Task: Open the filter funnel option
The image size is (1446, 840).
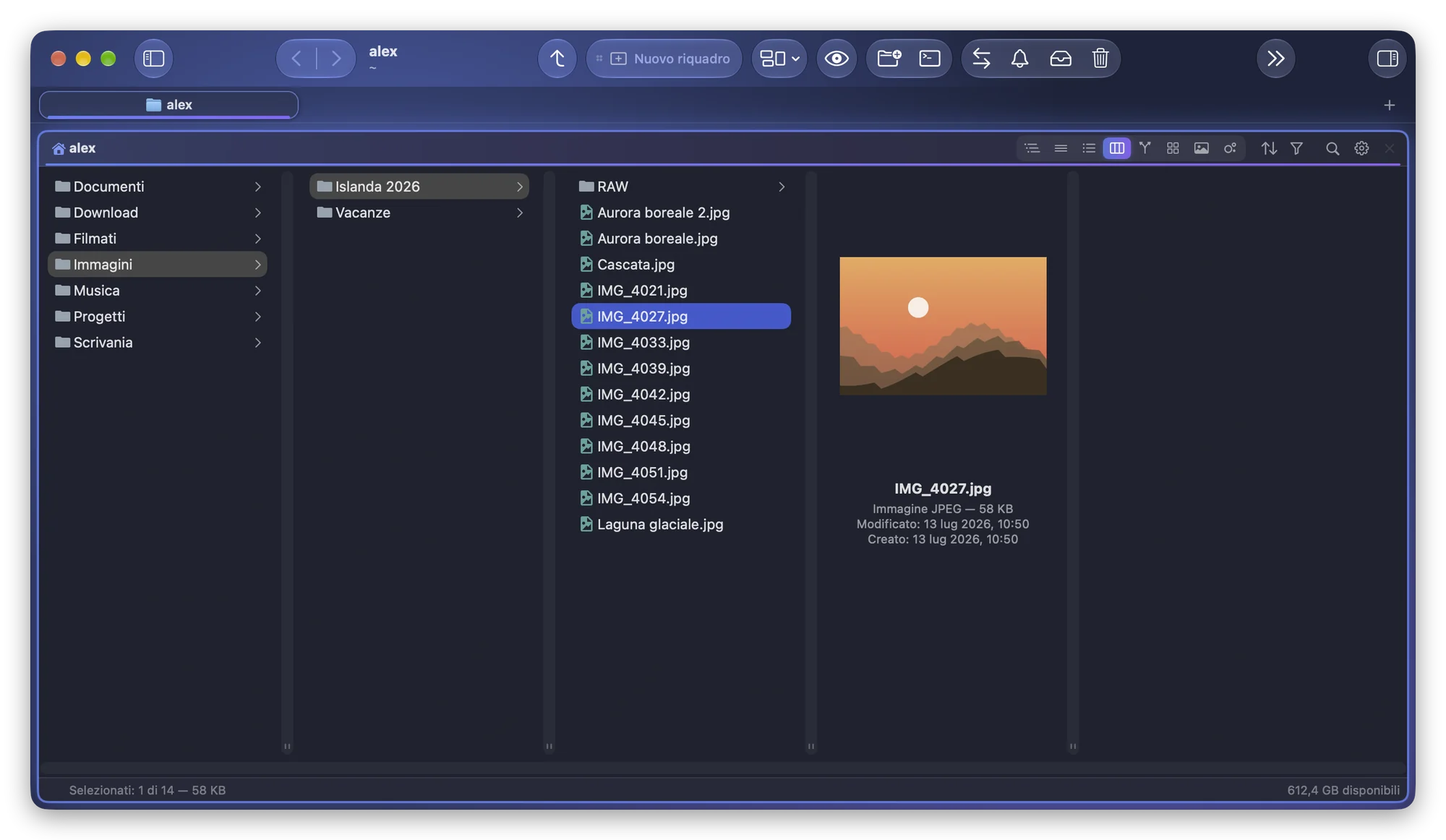Action: click(1296, 148)
